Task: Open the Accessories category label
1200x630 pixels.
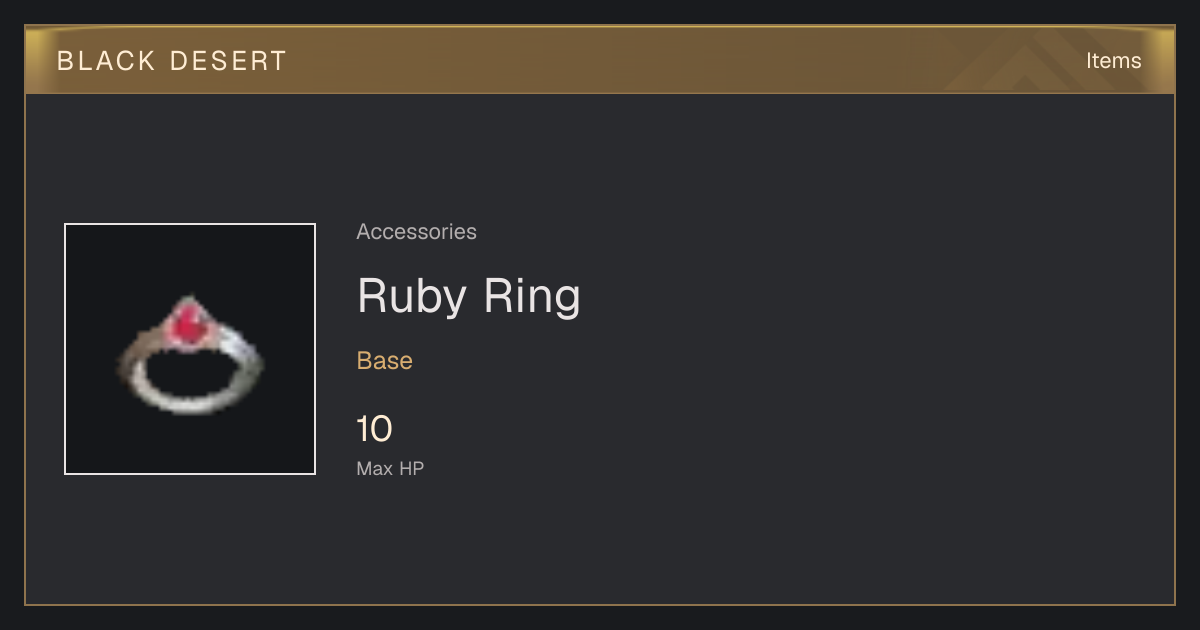Action: click(x=416, y=232)
